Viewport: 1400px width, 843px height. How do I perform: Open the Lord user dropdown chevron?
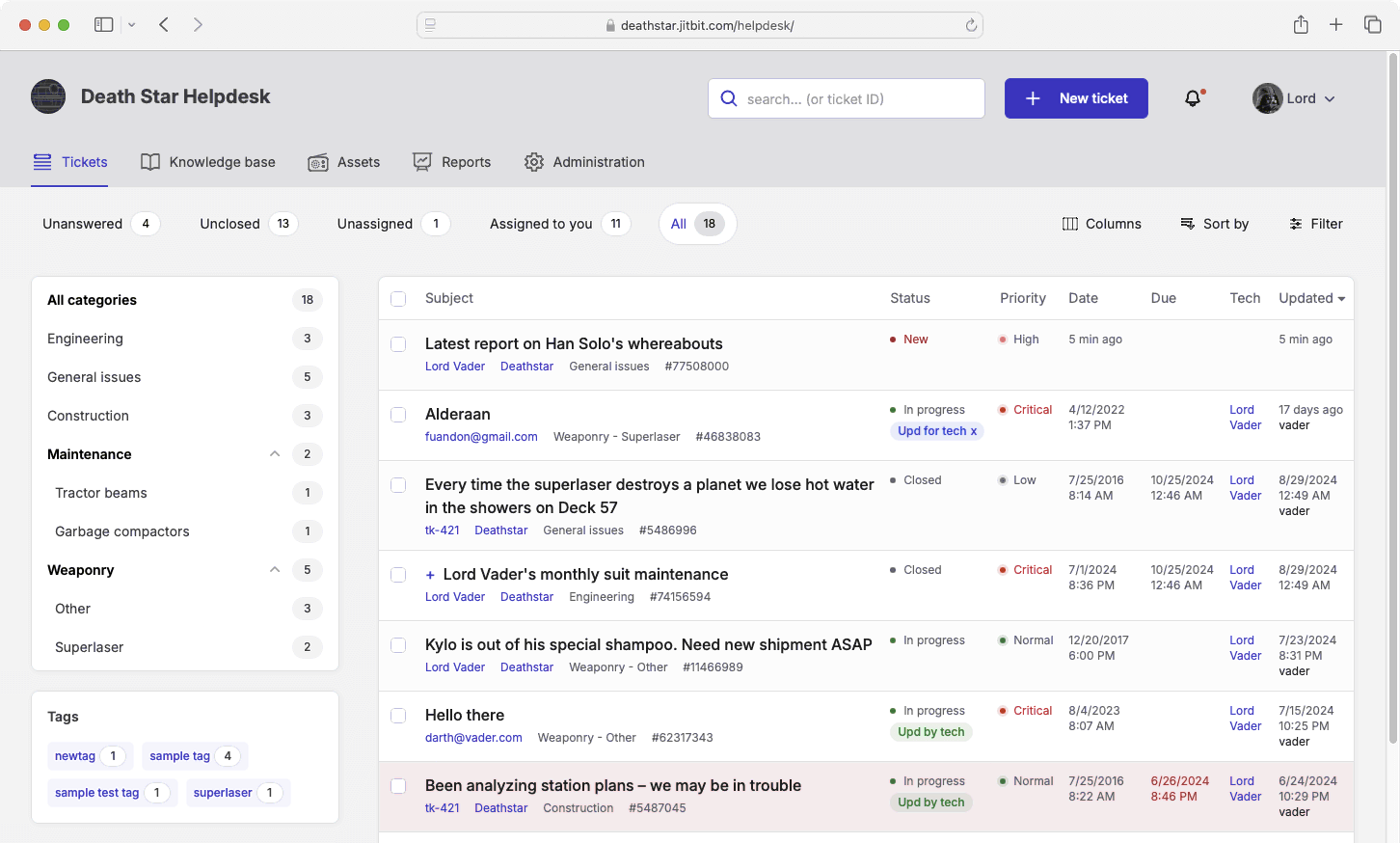click(1330, 99)
